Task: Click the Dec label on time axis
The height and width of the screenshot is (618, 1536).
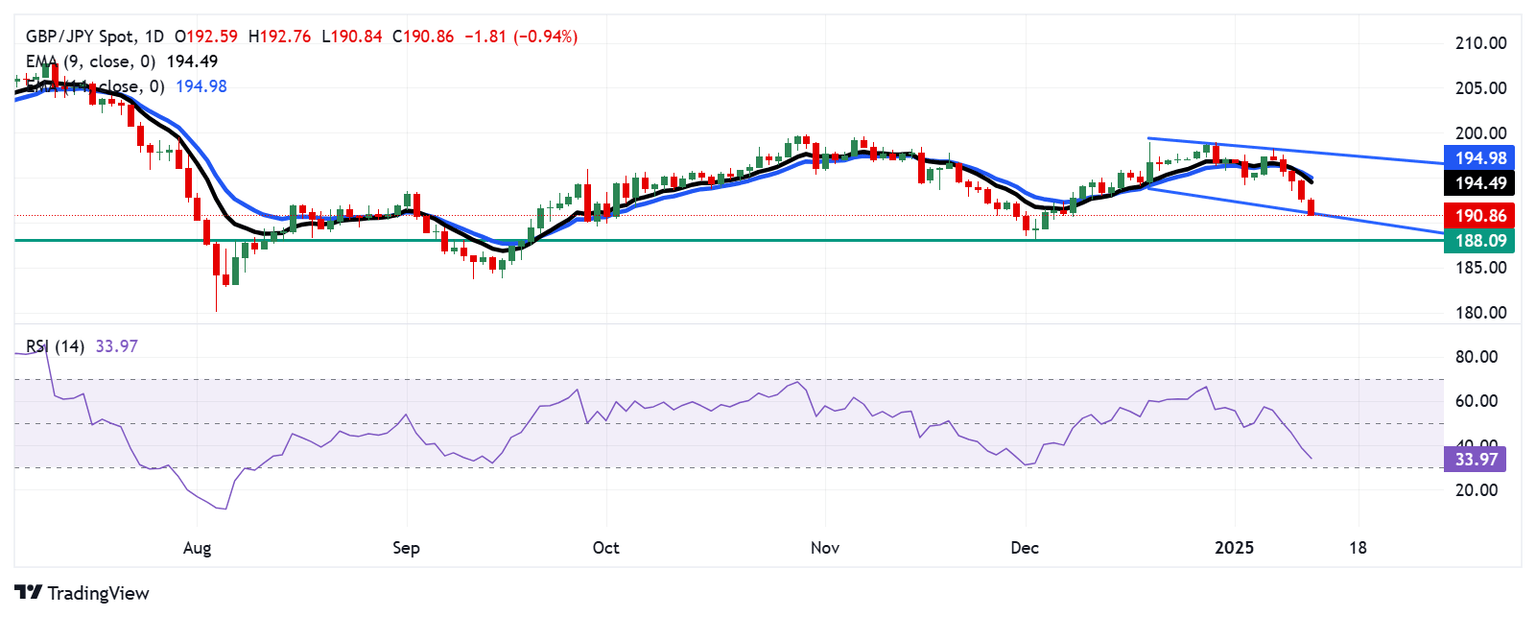Action: pos(1024,548)
